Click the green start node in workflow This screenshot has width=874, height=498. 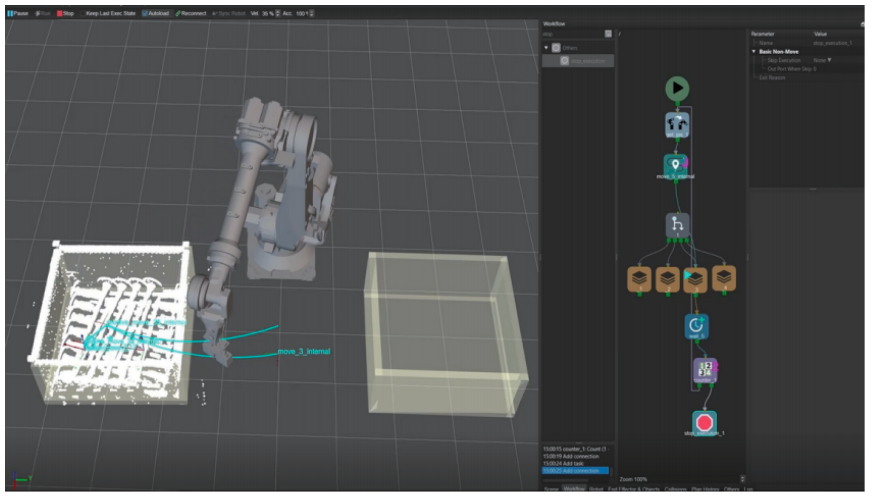(x=677, y=89)
